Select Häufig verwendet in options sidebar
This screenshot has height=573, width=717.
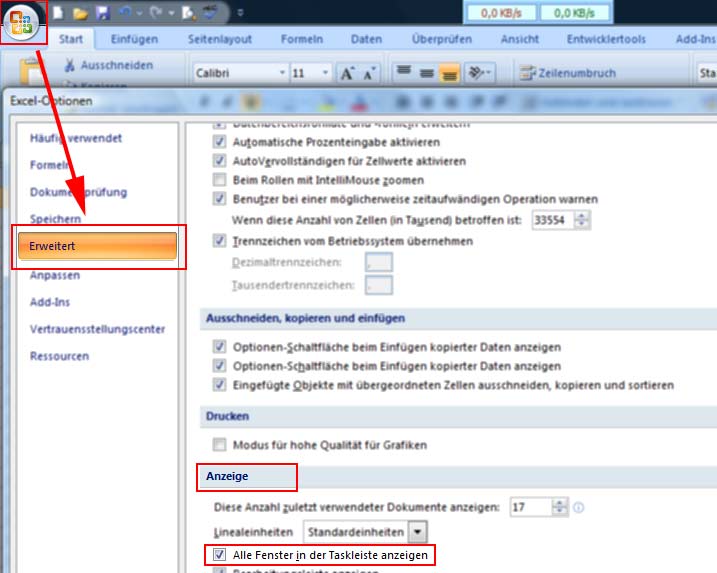pos(76,138)
